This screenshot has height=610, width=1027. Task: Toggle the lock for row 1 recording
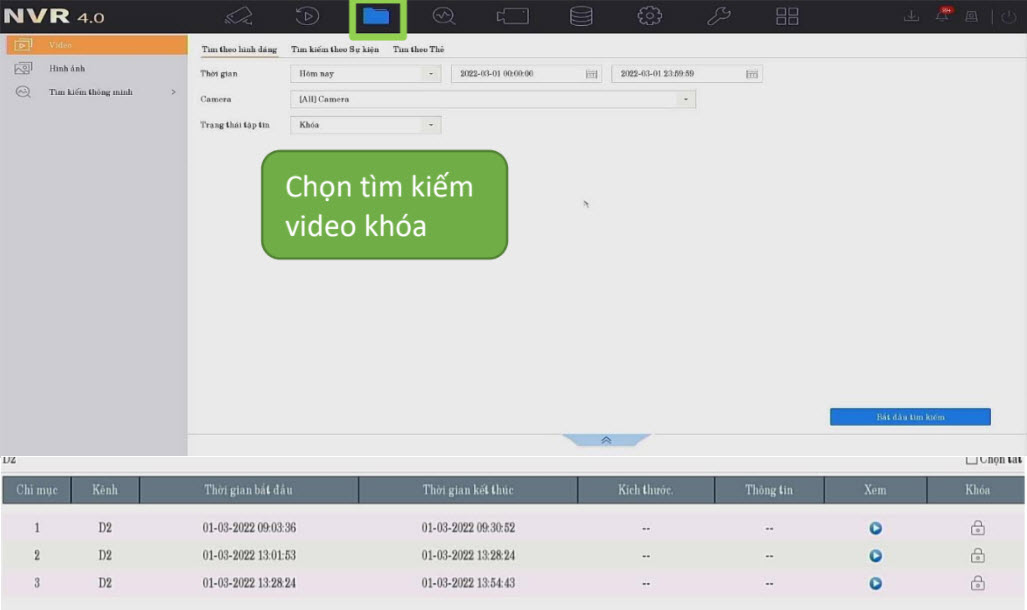[x=977, y=528]
